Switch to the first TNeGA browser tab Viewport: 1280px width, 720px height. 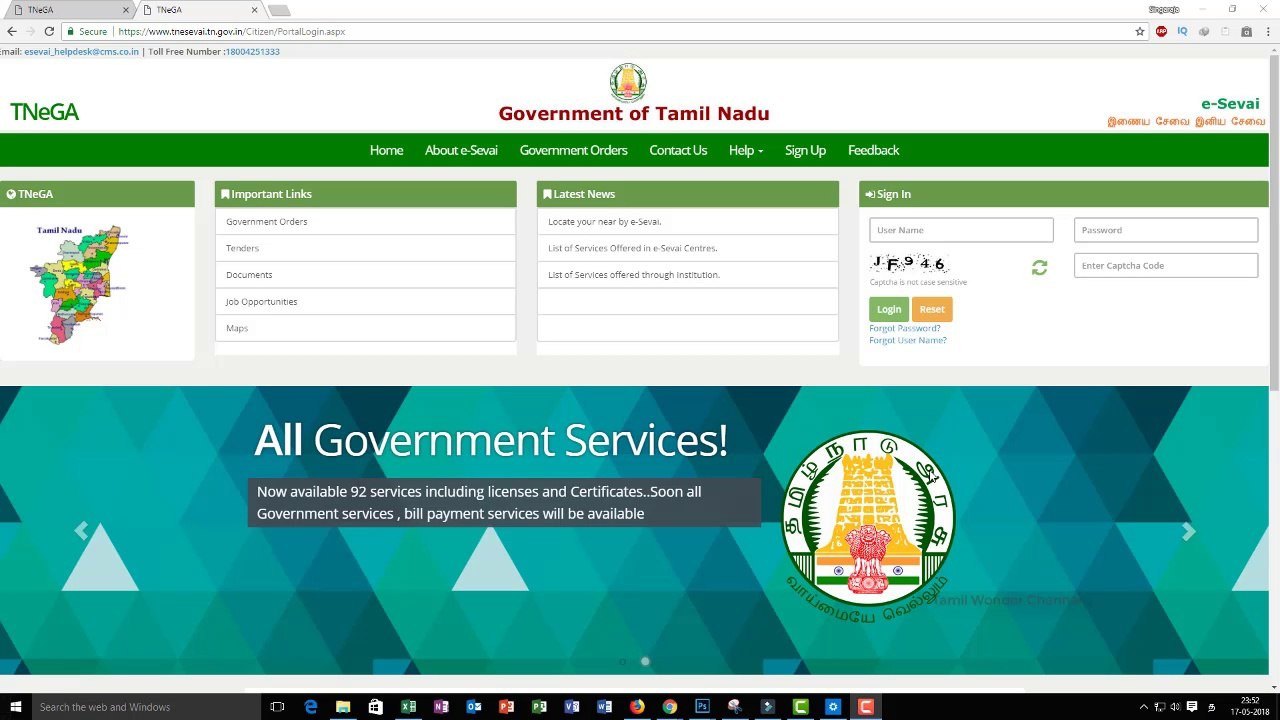tap(68, 10)
